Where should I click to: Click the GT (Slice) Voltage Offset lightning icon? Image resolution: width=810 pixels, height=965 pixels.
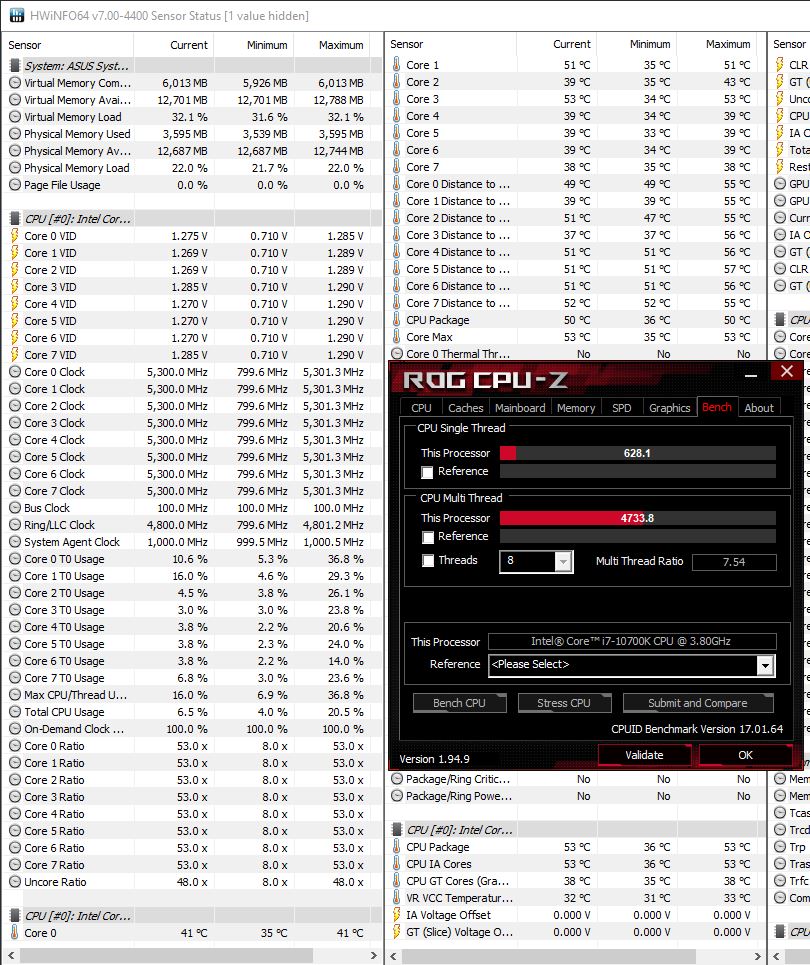coord(396,932)
